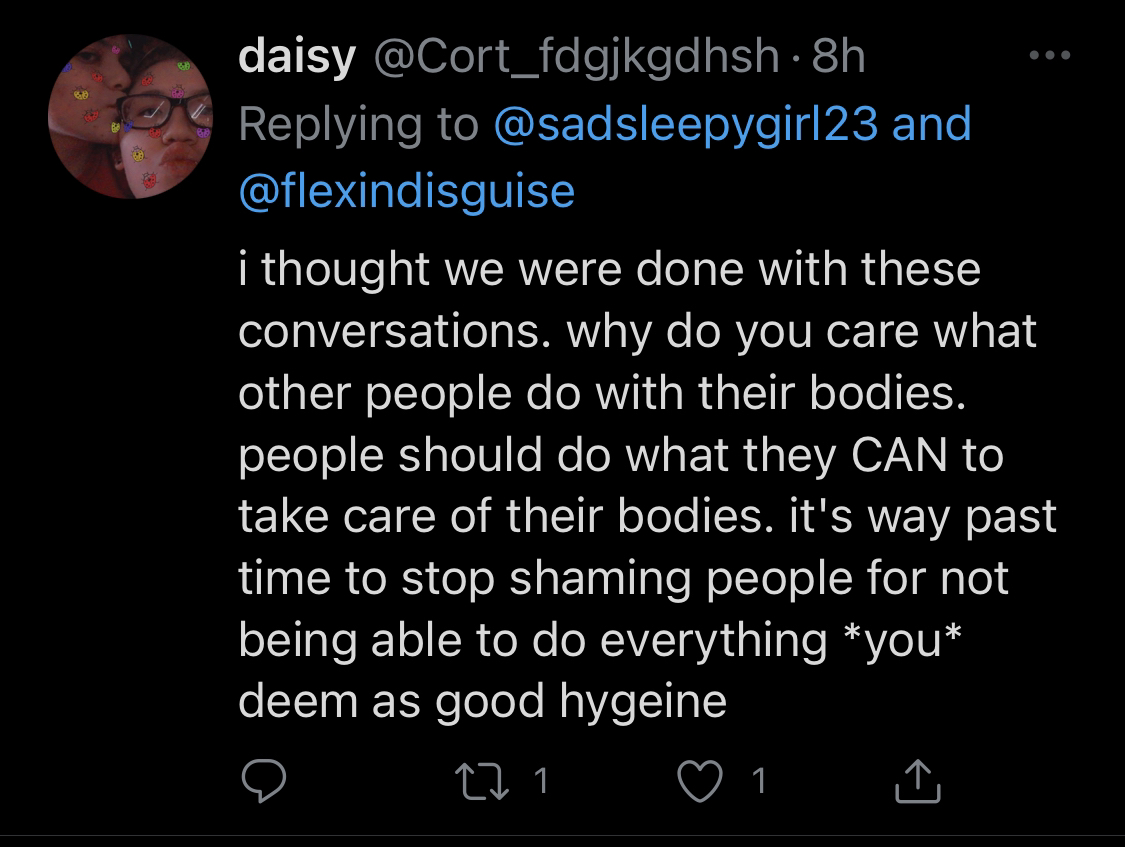This screenshot has height=847, width=1125.
Task: Open the three-dot more options menu
Action: [x=1050, y=55]
